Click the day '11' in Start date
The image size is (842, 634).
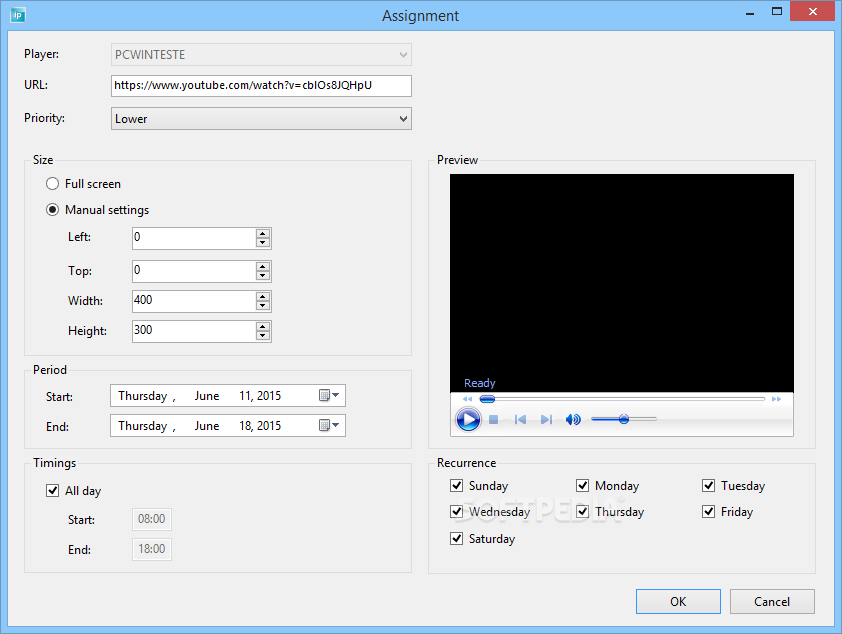tap(245, 396)
